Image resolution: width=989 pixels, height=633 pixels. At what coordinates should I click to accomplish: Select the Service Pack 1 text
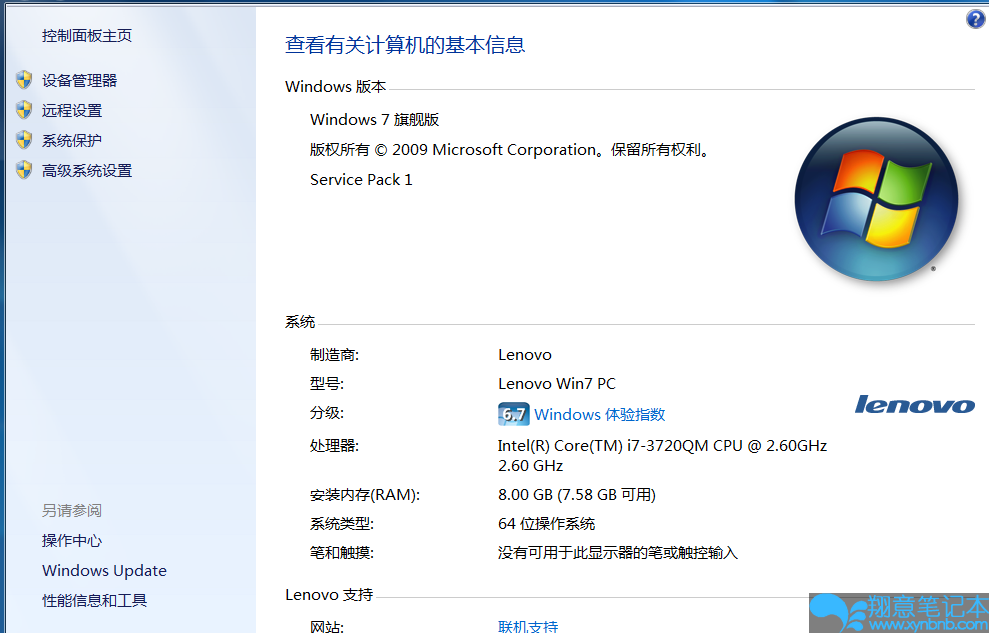pos(361,180)
